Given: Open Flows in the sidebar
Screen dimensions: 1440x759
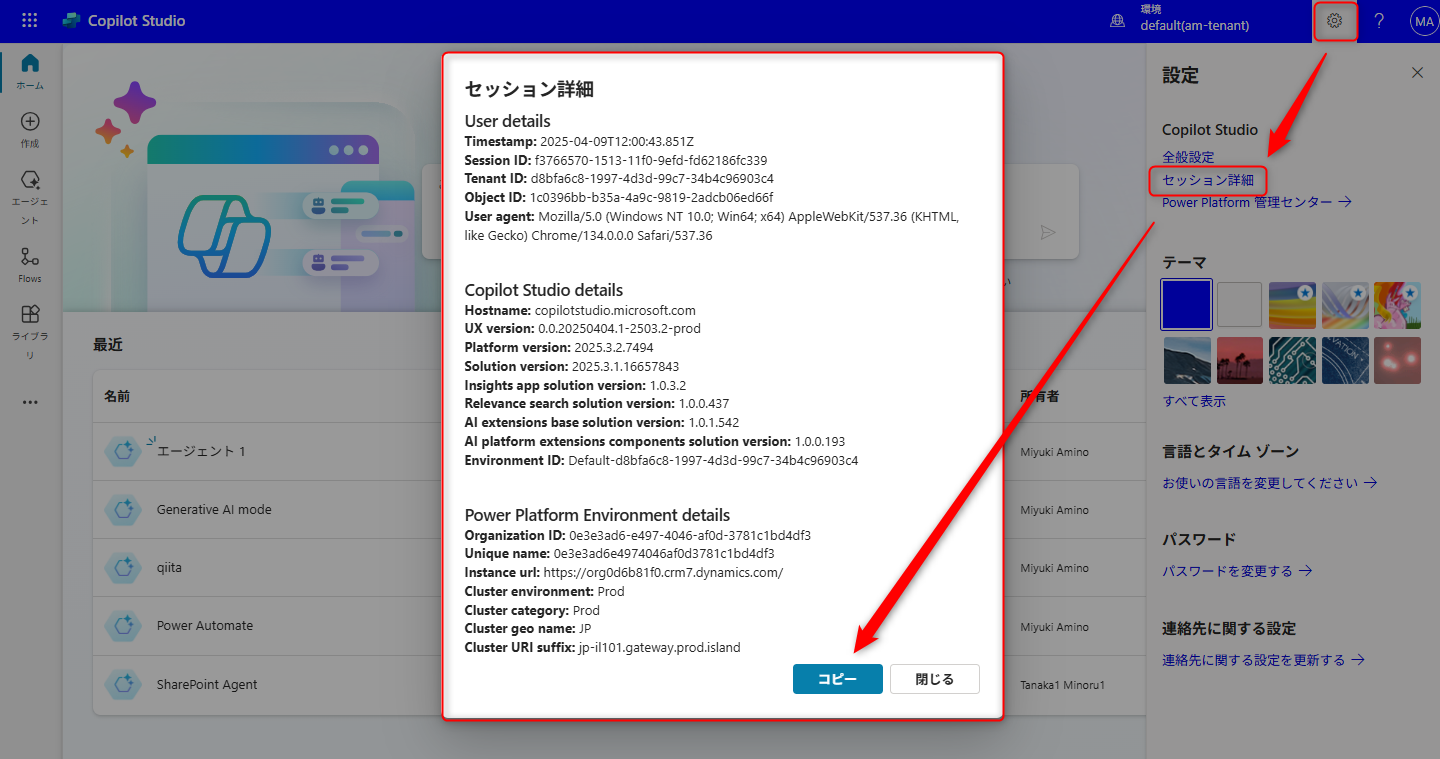Looking at the screenshot, I should 30,265.
